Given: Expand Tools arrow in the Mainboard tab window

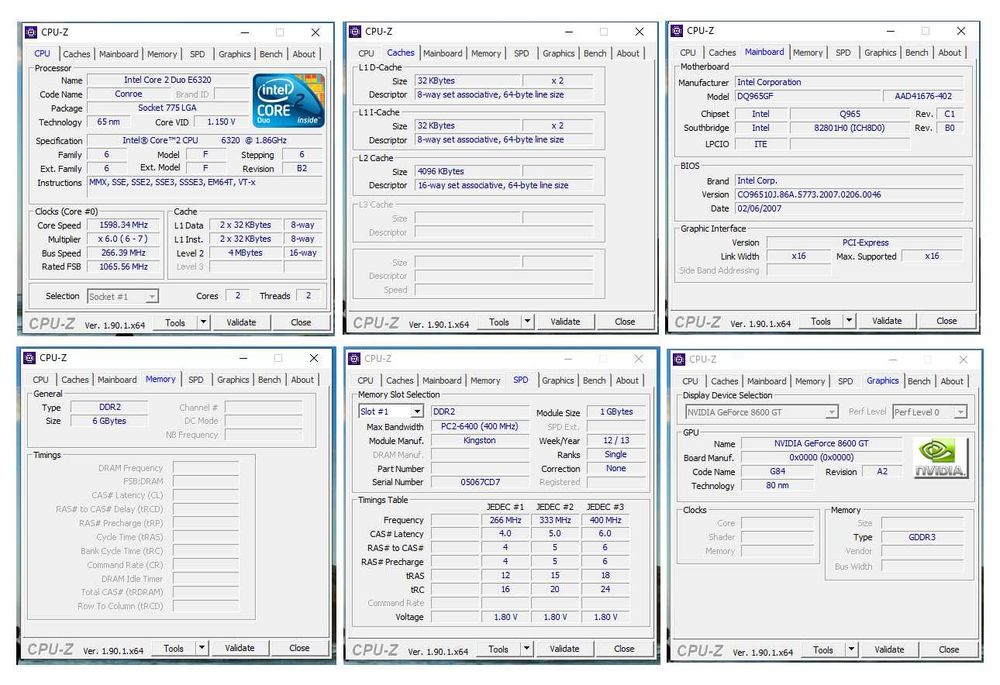Looking at the screenshot, I should coord(849,321).
